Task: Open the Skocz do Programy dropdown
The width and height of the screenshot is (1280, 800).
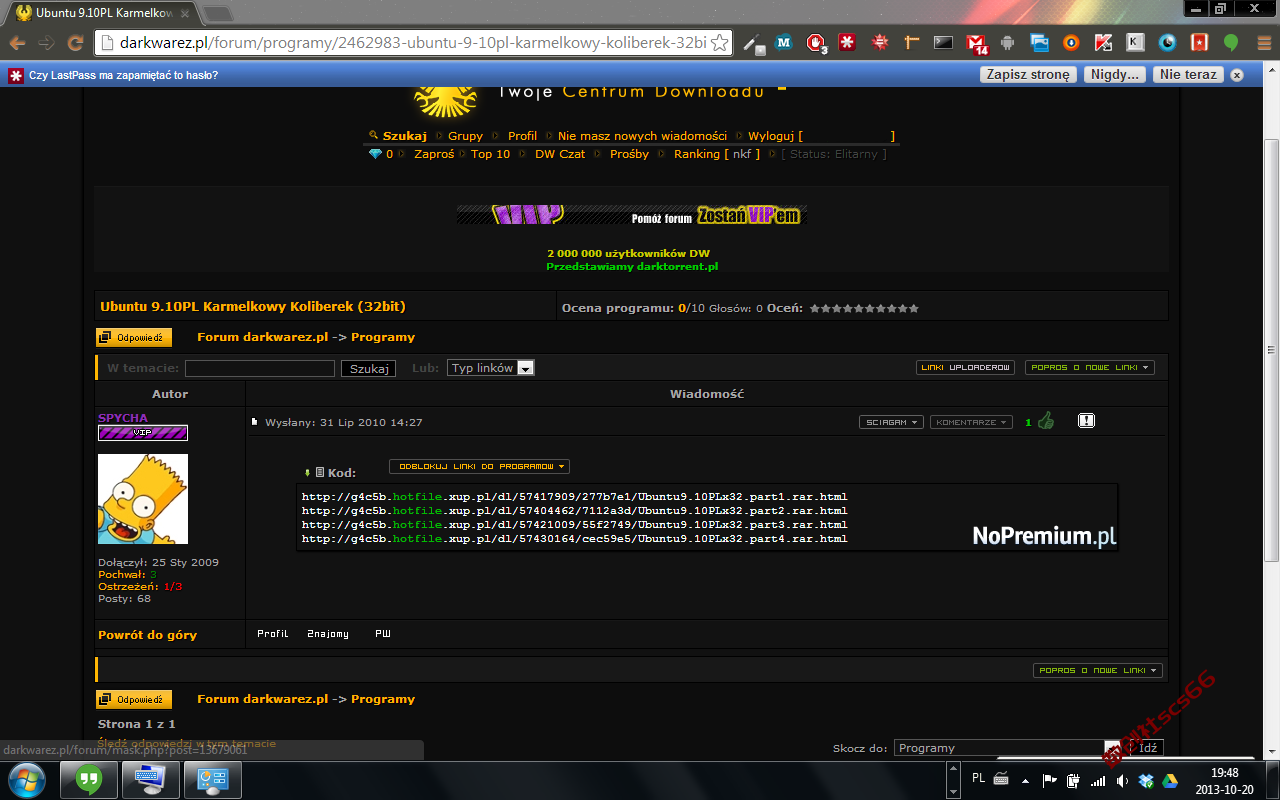Action: [1008, 748]
